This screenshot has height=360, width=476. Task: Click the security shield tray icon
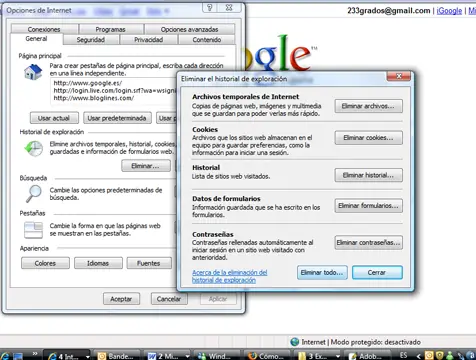(x=440, y=356)
